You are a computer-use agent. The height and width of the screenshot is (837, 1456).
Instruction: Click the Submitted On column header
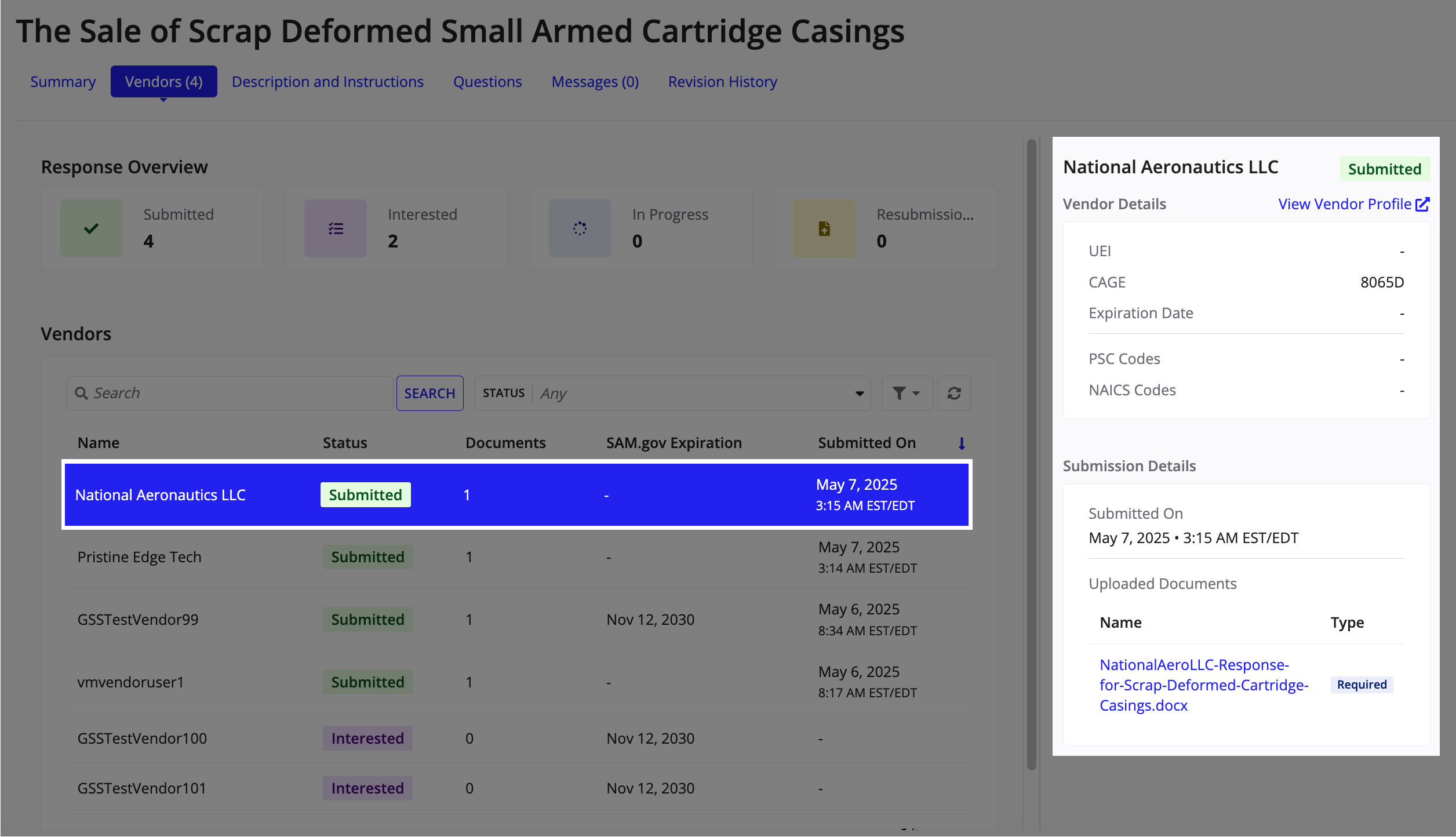[867, 443]
